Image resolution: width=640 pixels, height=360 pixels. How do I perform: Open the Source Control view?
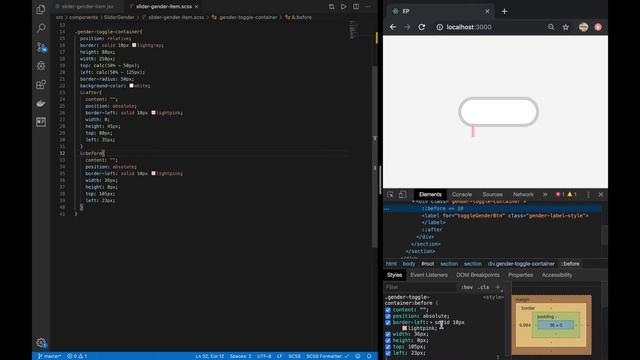tap(41, 47)
